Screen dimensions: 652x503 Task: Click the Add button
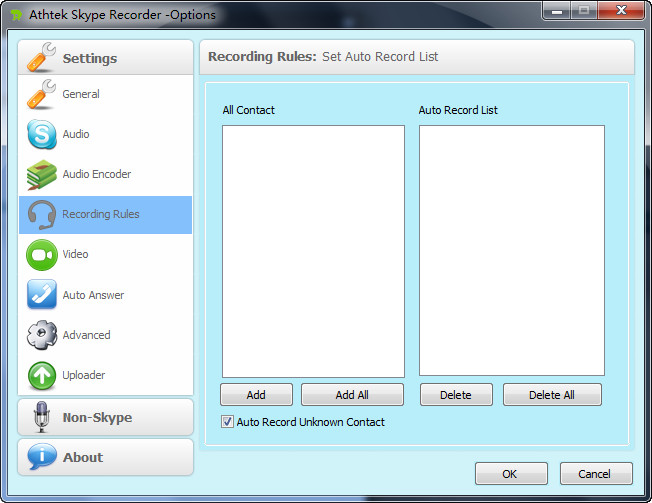(x=257, y=395)
